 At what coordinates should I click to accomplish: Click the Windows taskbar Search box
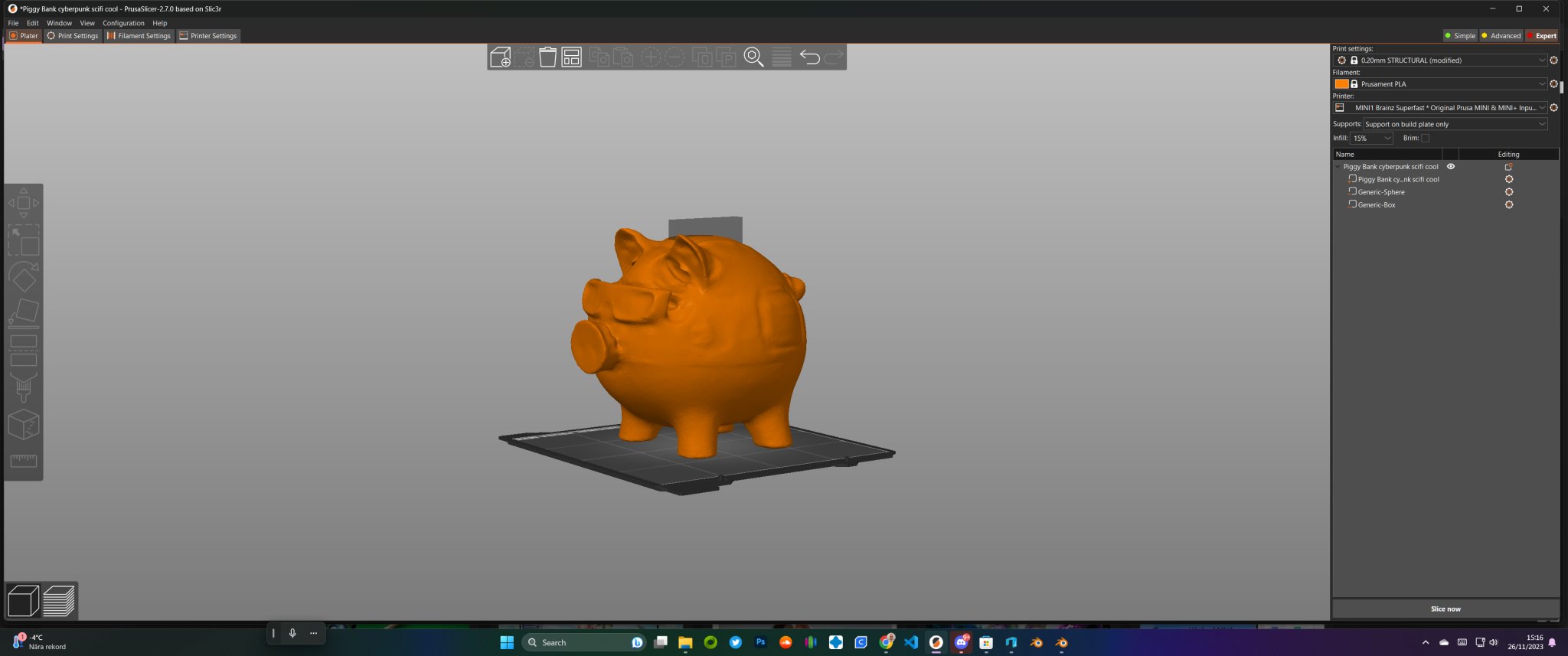(x=583, y=643)
